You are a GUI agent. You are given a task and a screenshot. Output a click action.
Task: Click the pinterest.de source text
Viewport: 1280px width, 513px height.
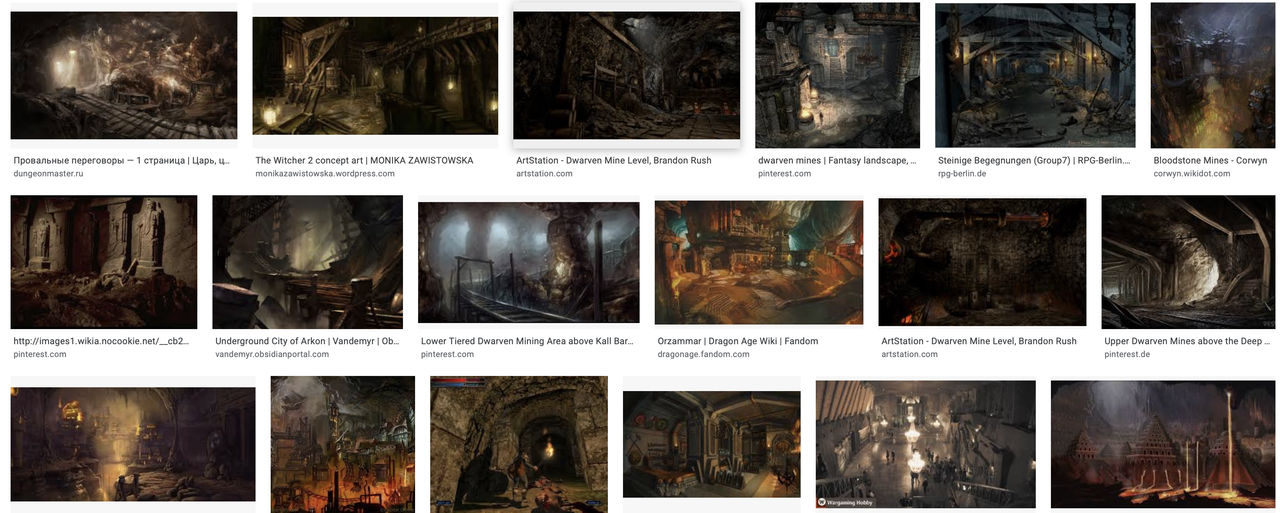pyautogui.click(x=1128, y=355)
